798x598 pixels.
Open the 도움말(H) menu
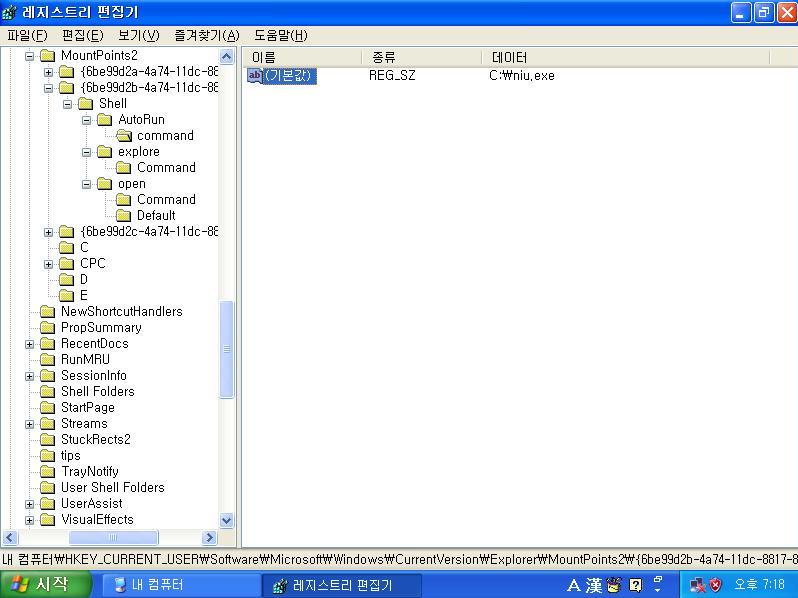tap(280, 36)
